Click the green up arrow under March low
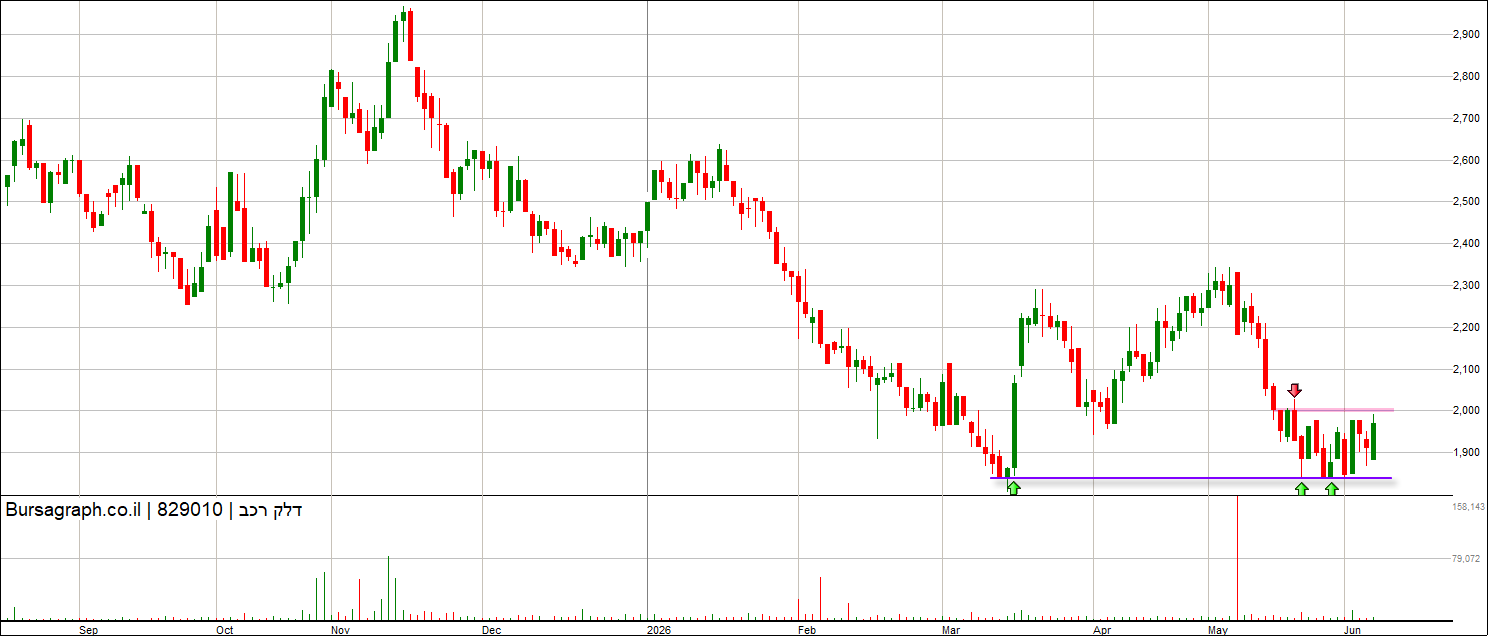Image resolution: width=1488 pixels, height=636 pixels. pos(1013,488)
